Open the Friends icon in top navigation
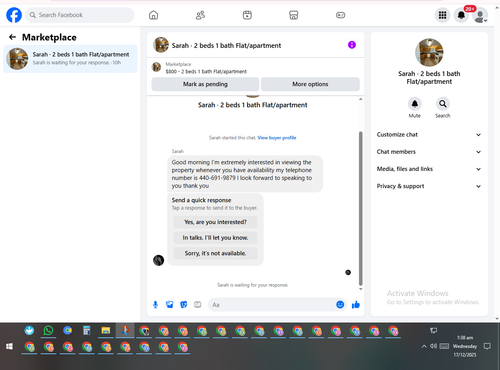Image resolution: width=500 pixels, height=370 pixels. (200, 15)
